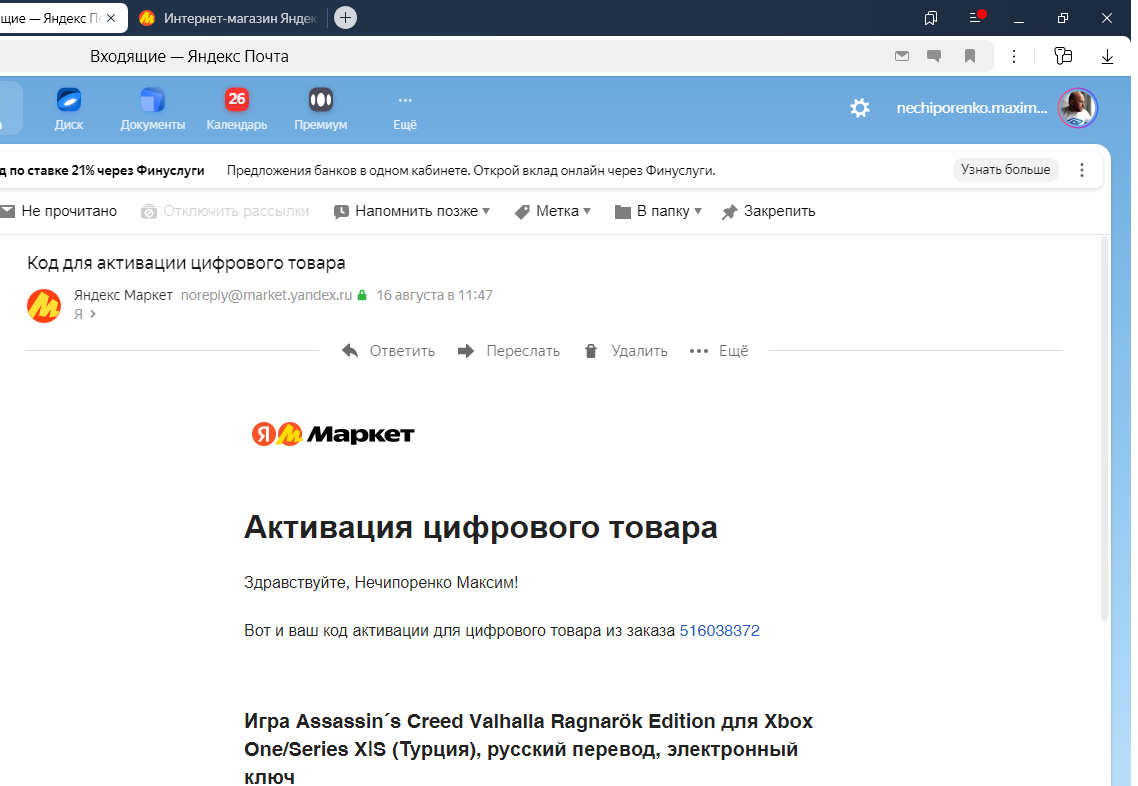The image size is (1138, 786).
Task: Open a new browser tab with plus
Action: 345,17
